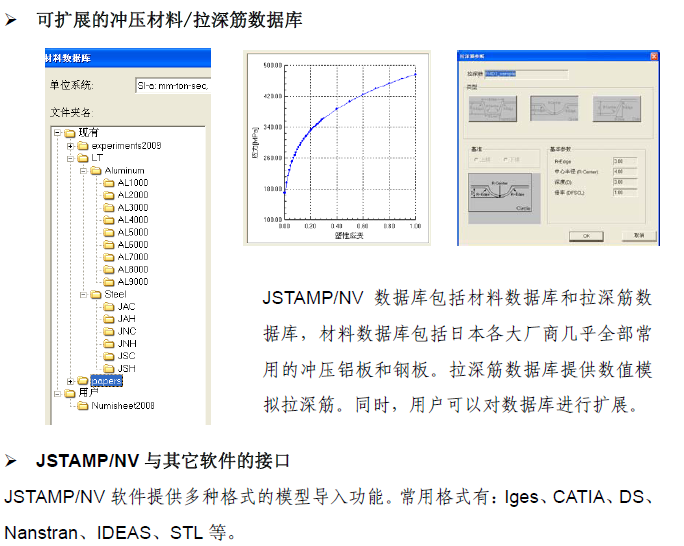Click the Numisheet2008 folder icon

(x=82, y=406)
